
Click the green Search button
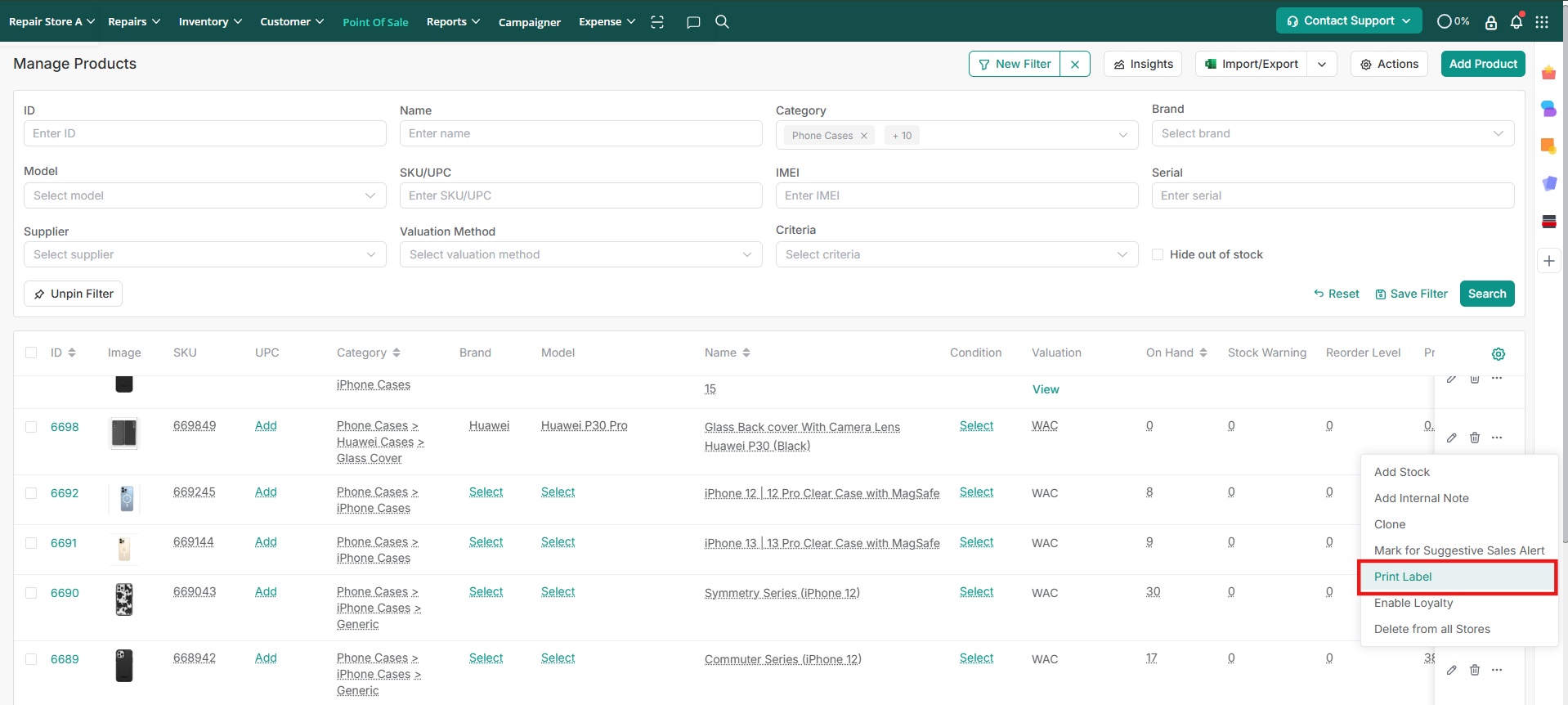click(1487, 294)
